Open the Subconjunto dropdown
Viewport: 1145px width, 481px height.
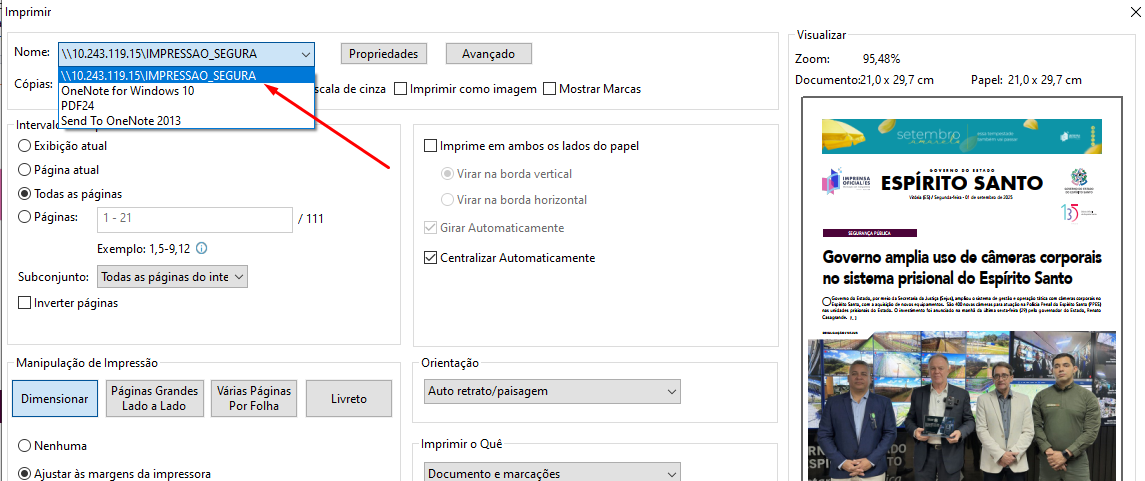[x=172, y=277]
